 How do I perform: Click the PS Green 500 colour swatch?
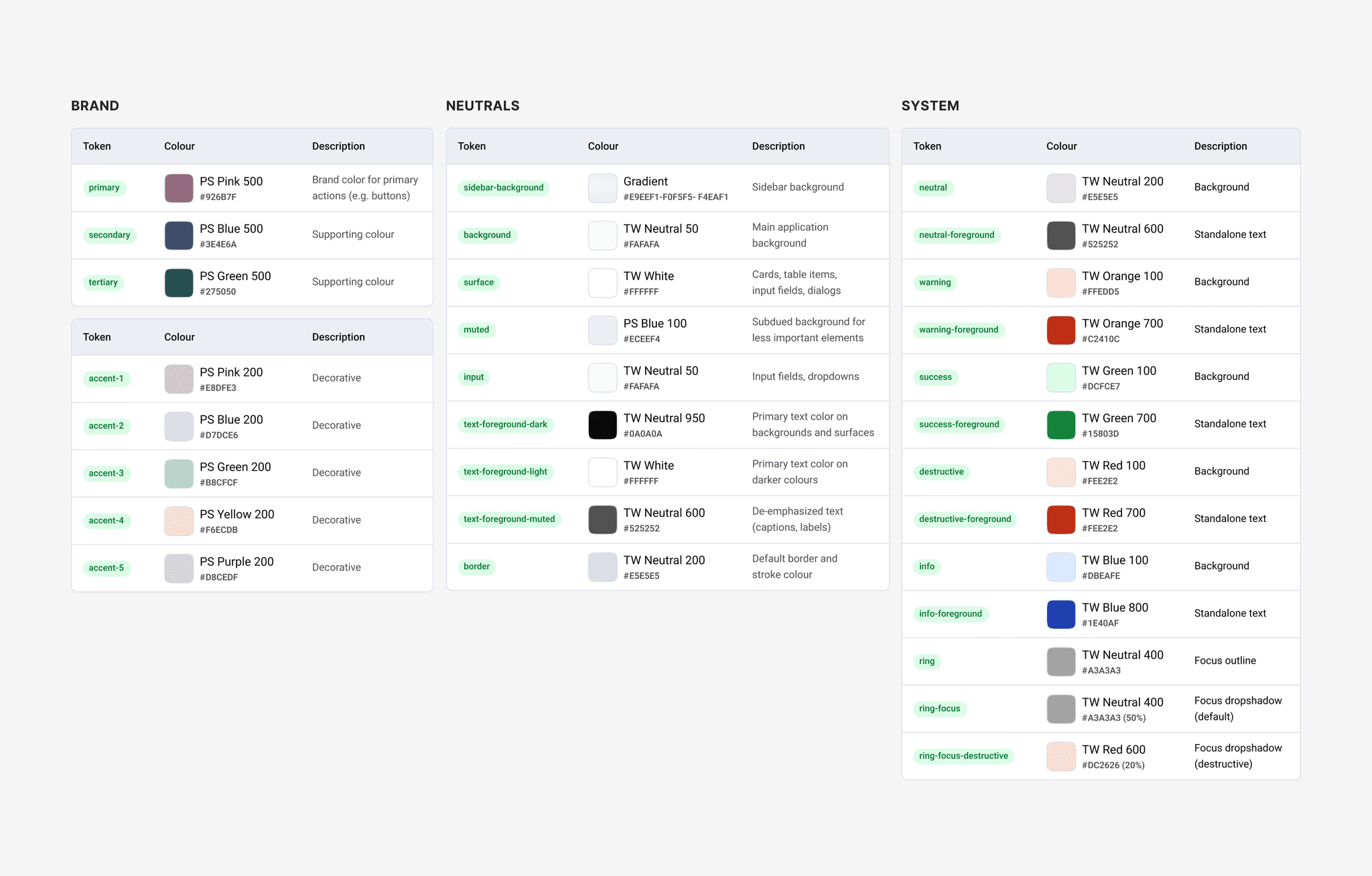click(179, 283)
